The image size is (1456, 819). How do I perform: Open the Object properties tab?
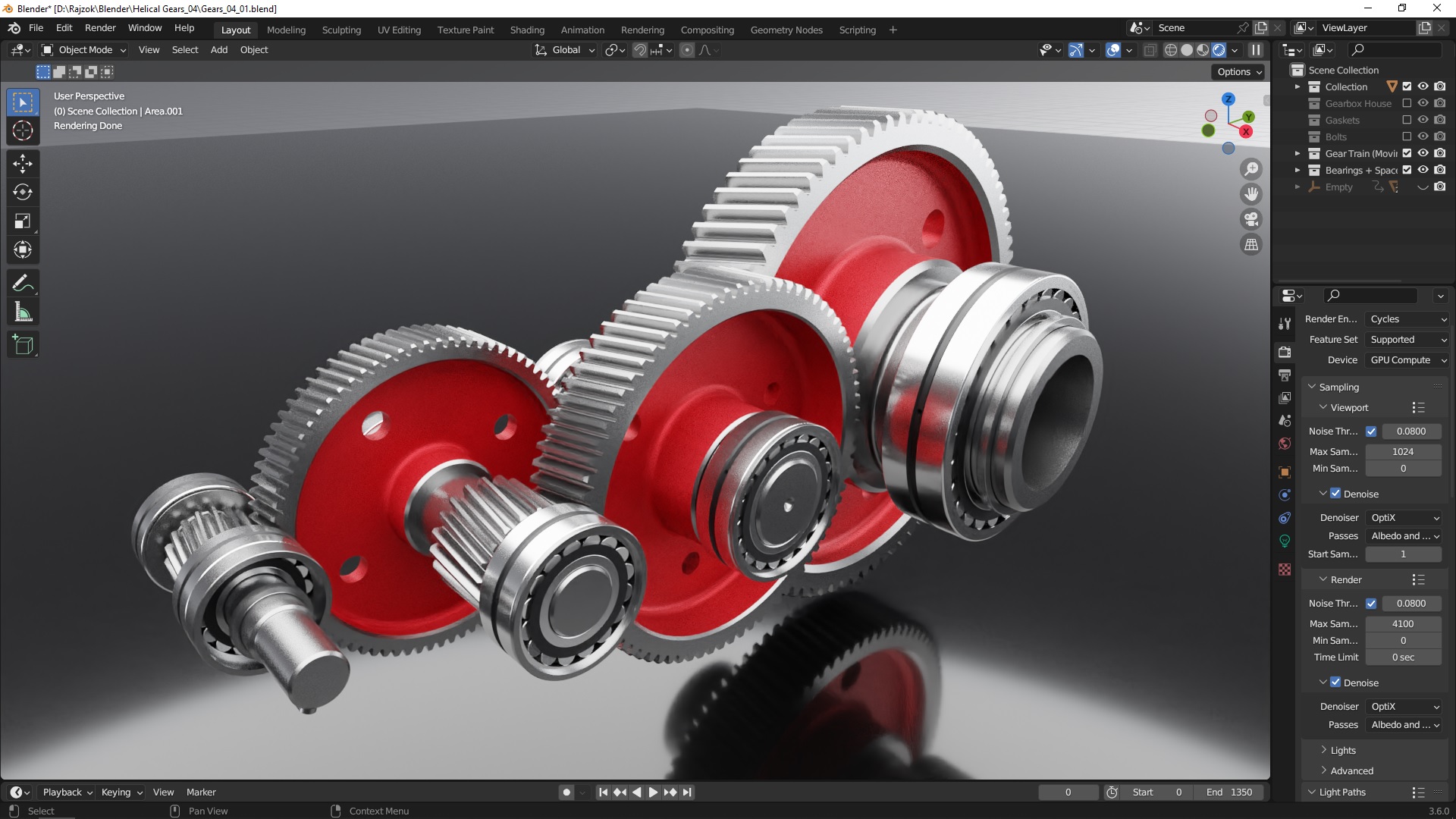(x=1285, y=472)
